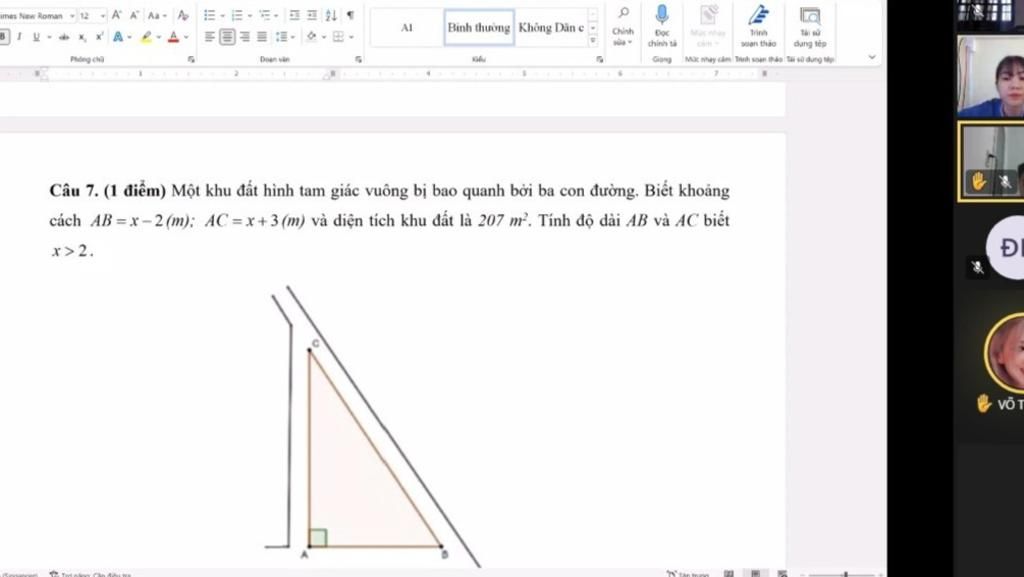The height and width of the screenshot is (577, 1024).
Task: Align text right
Action: point(244,37)
